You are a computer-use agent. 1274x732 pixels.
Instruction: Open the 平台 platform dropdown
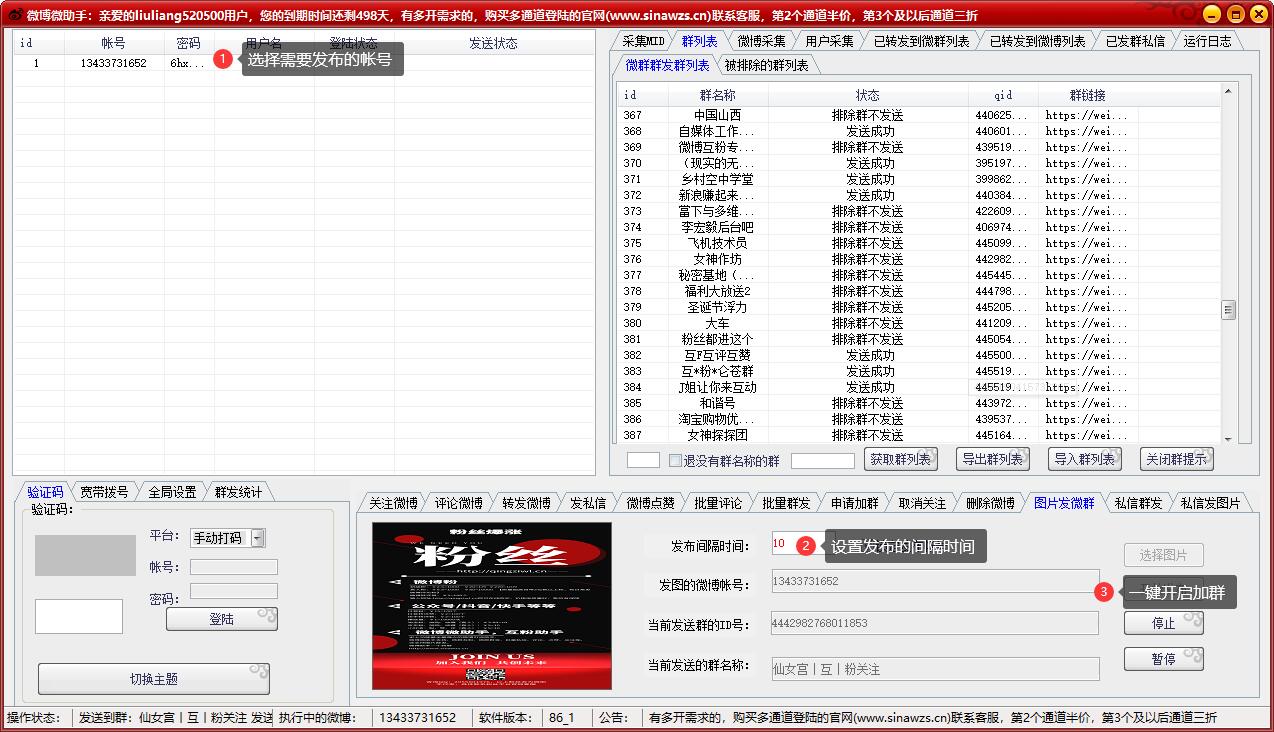(x=258, y=538)
